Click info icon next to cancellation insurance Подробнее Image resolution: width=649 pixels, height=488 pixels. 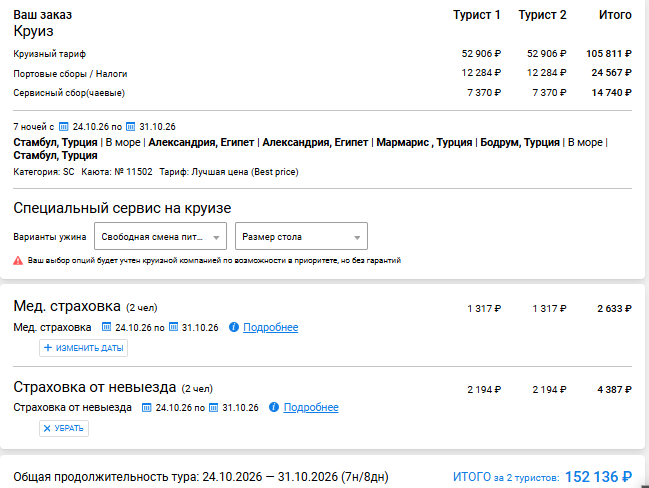pyautogui.click(x=274, y=407)
